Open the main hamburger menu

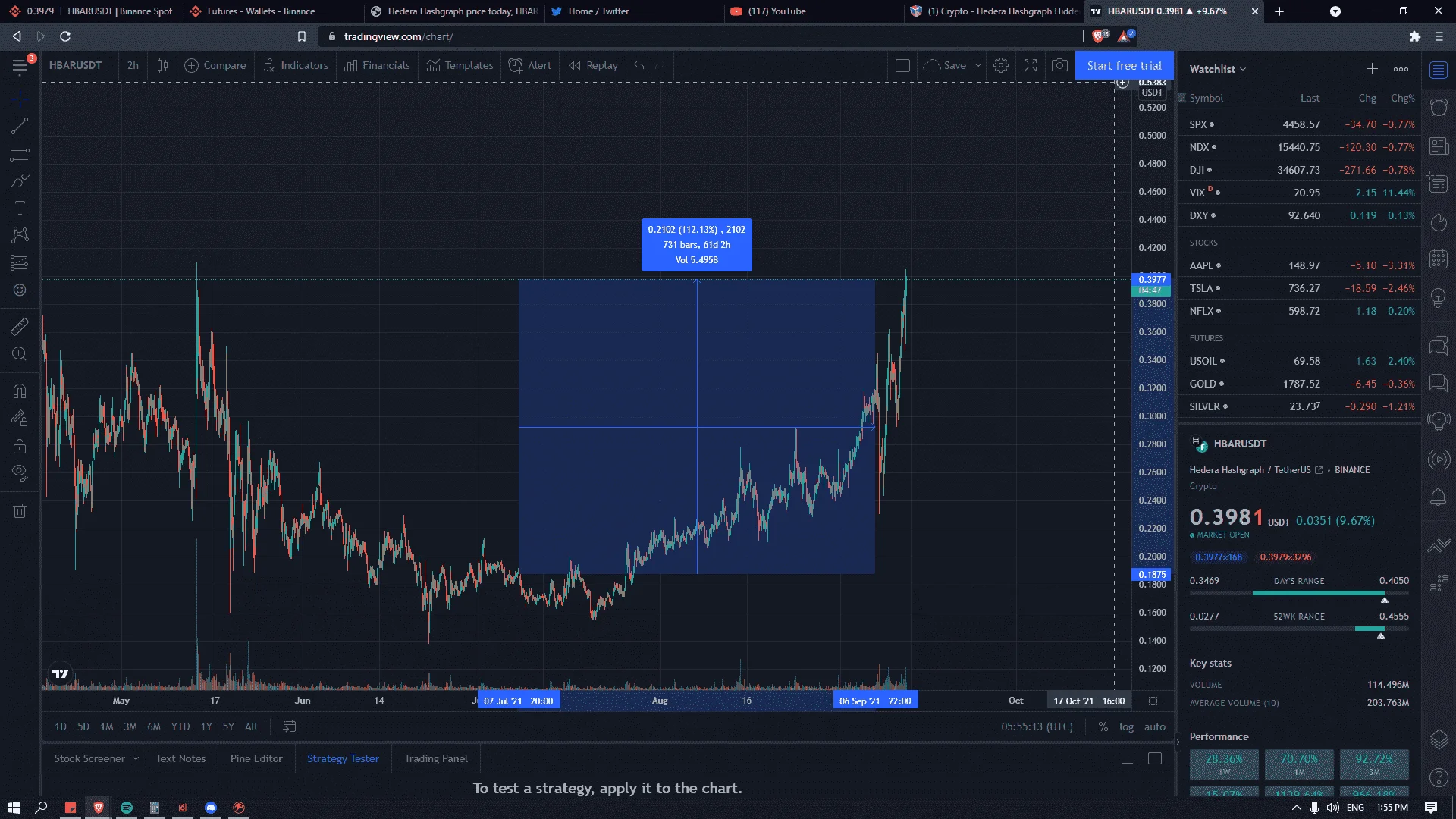tap(20, 66)
